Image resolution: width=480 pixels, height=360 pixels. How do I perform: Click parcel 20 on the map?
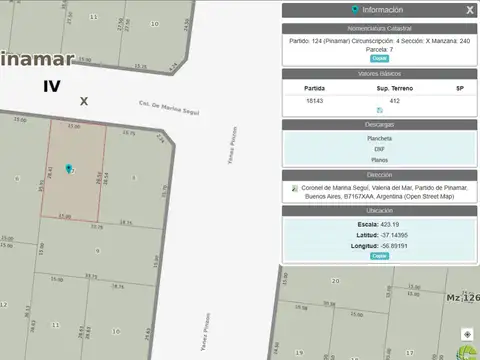point(335,281)
